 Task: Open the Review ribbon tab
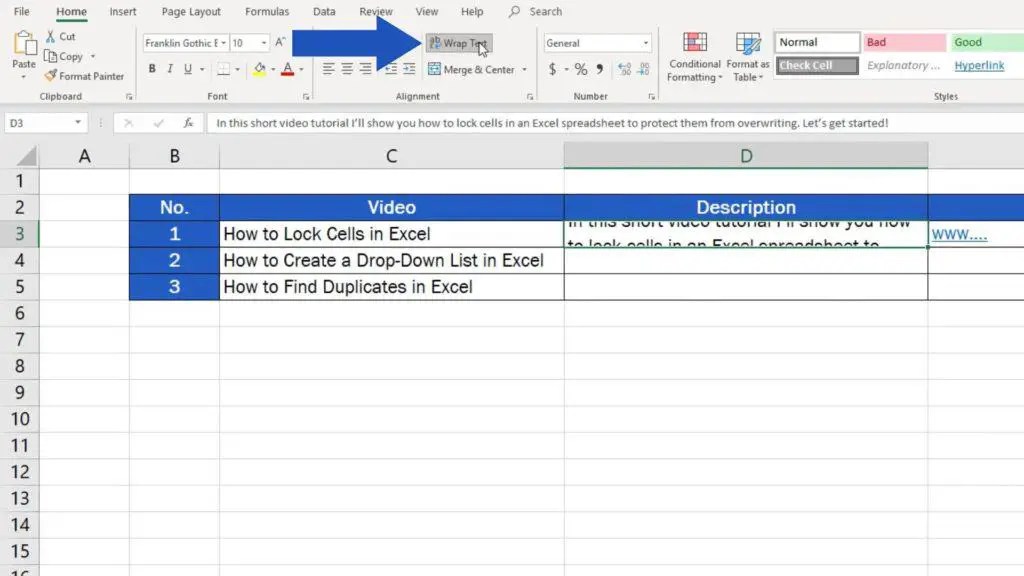point(375,12)
